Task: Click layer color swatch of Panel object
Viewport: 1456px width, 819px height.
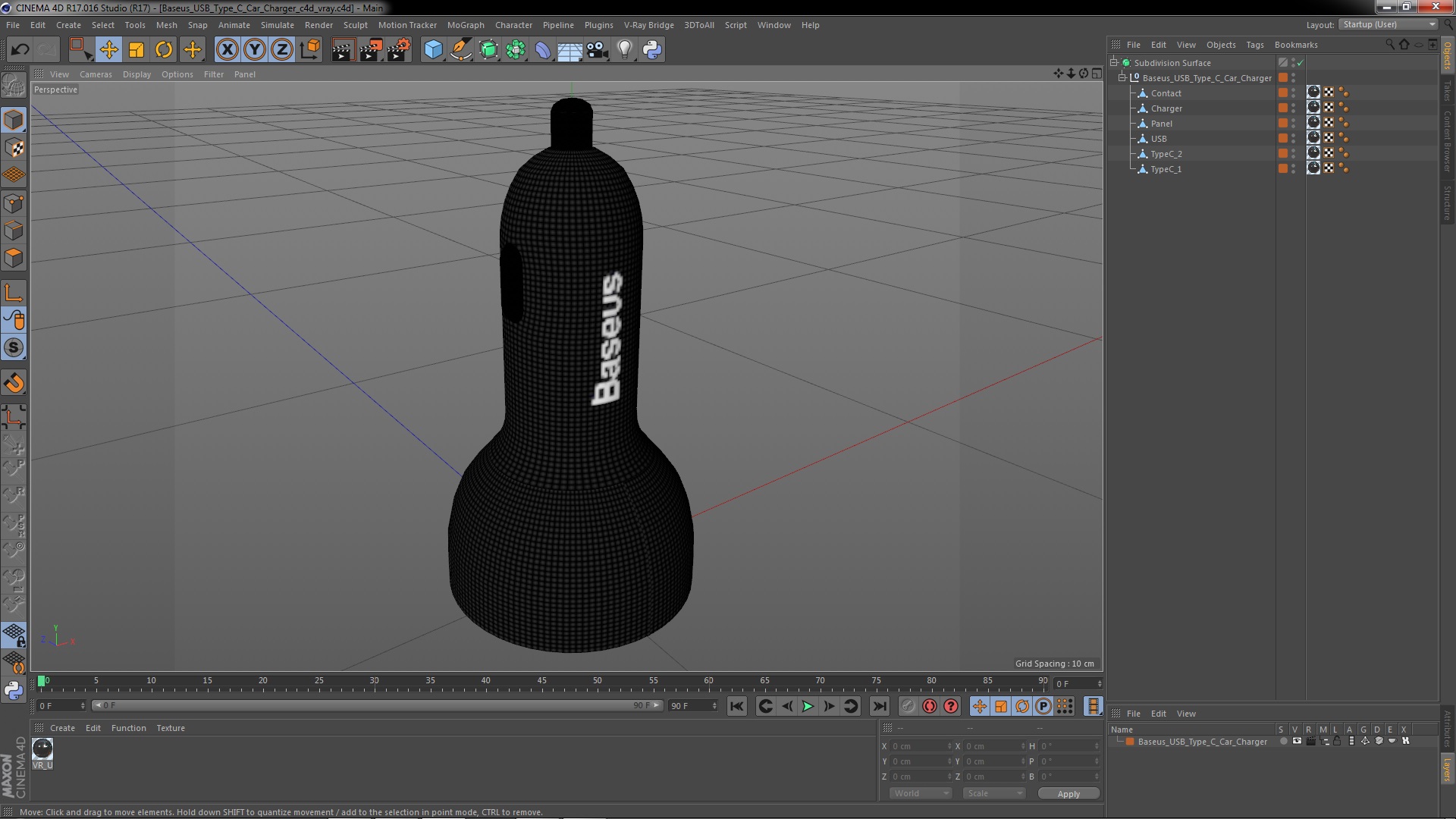Action: coord(1283,123)
